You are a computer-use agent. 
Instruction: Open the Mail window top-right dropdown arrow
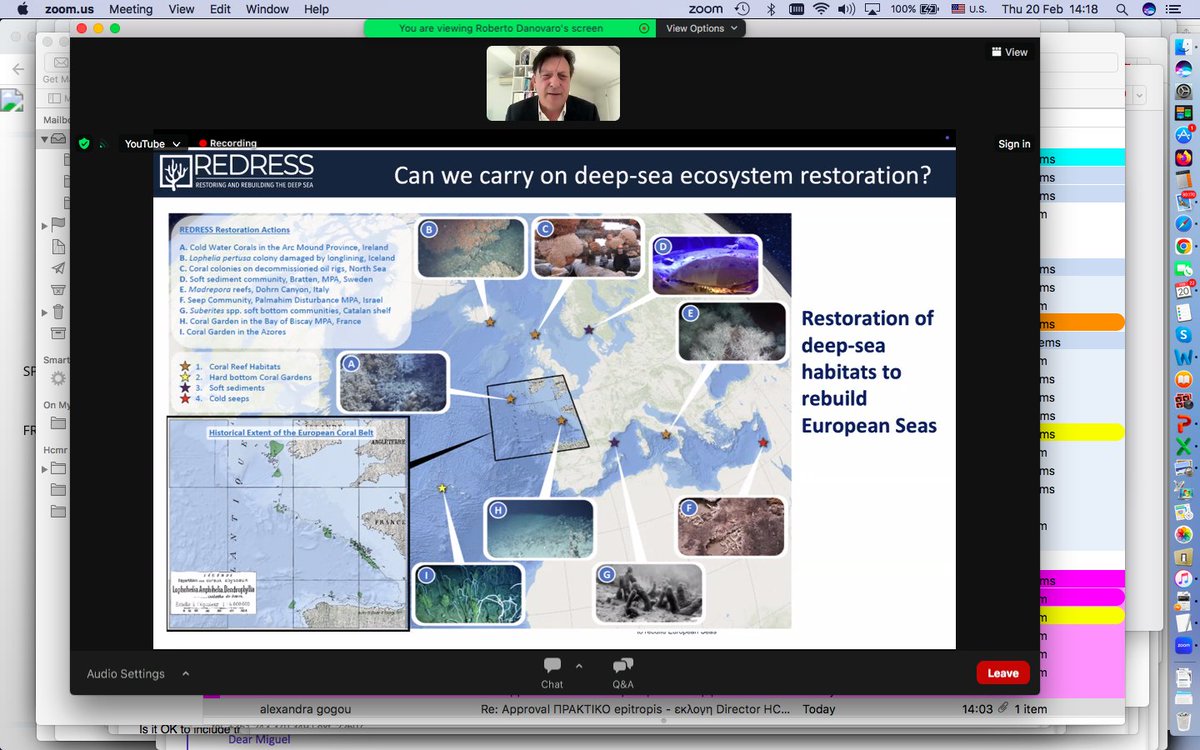pos(1139,94)
